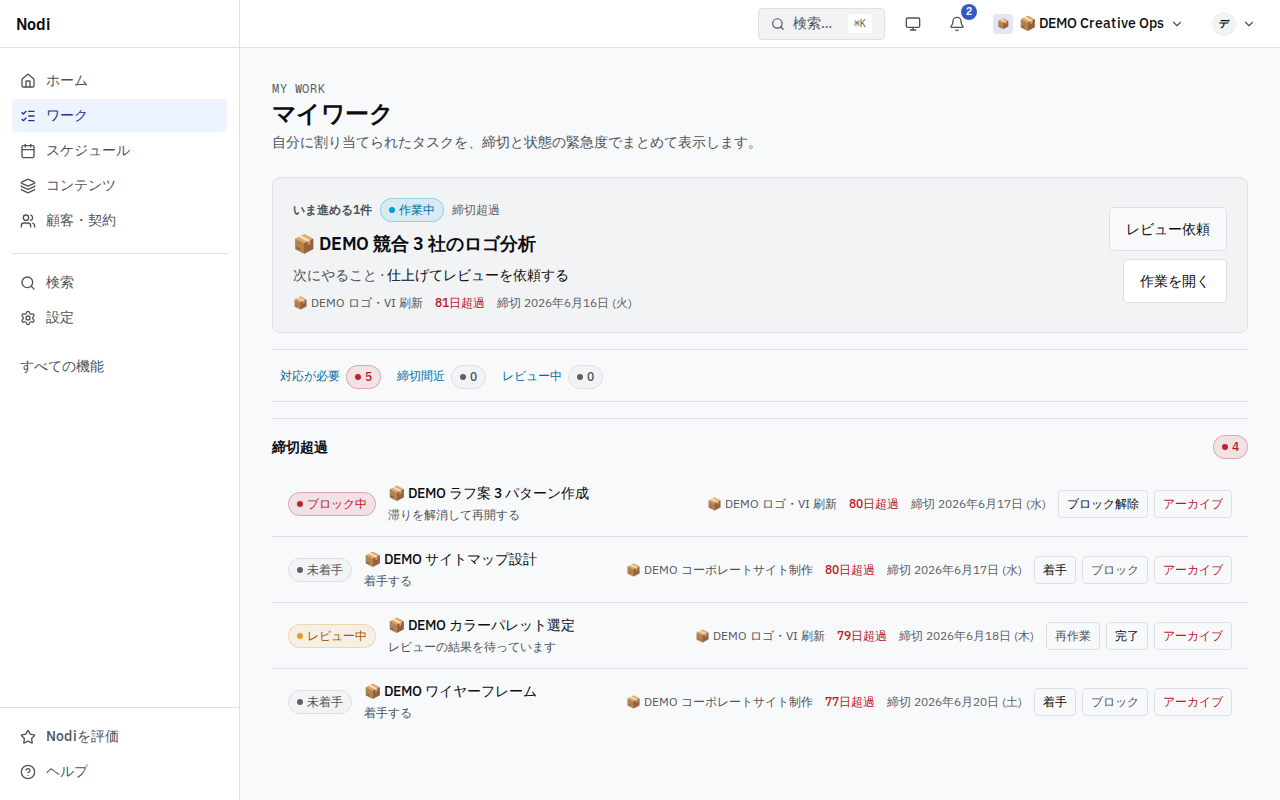Select the ワーク checklist icon
Image resolution: width=1280 pixels, height=800 pixels.
(28, 116)
